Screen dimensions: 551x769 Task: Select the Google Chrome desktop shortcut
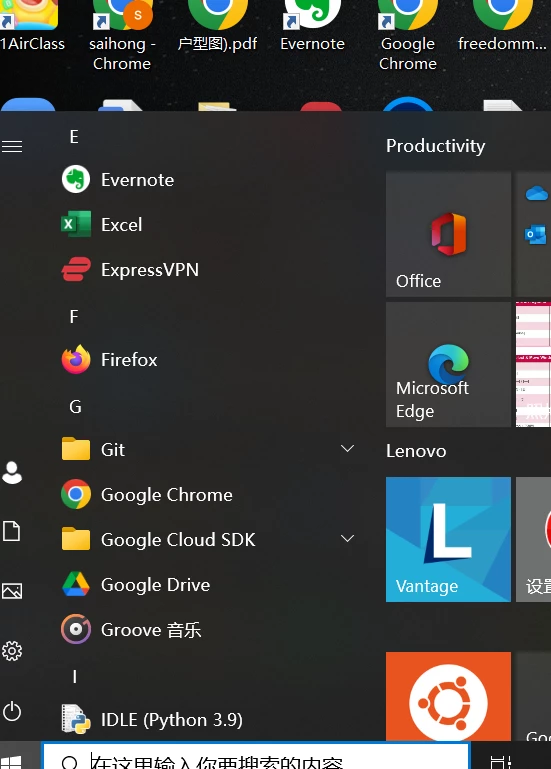(x=408, y=35)
